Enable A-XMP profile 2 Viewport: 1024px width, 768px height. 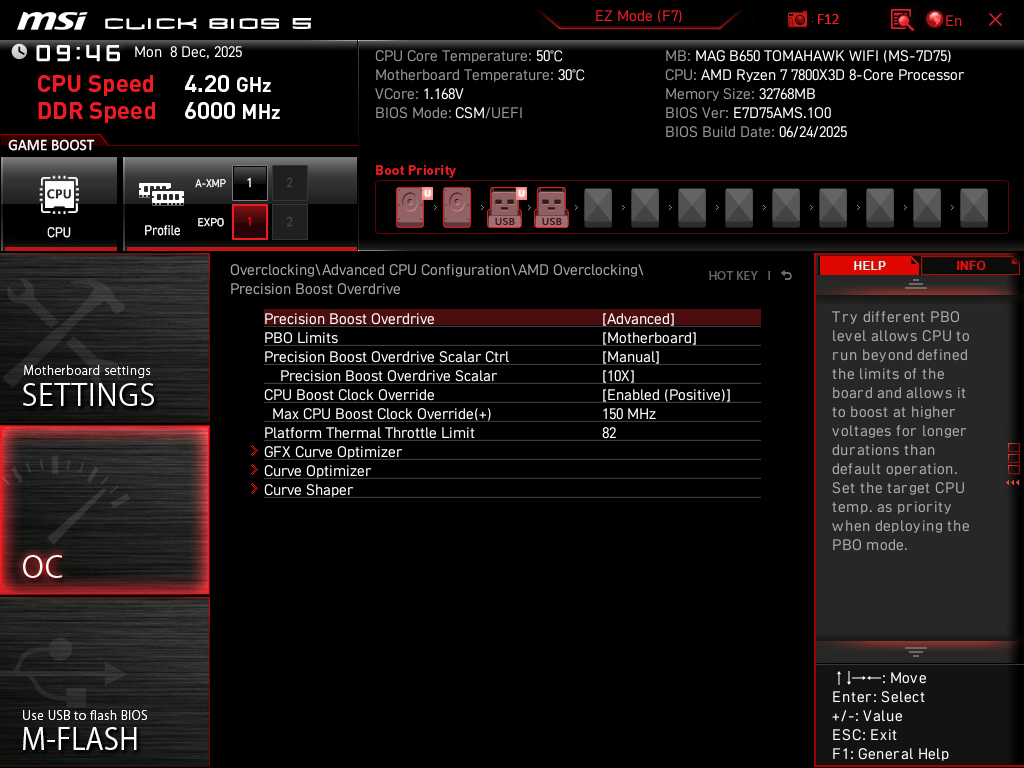pos(289,183)
